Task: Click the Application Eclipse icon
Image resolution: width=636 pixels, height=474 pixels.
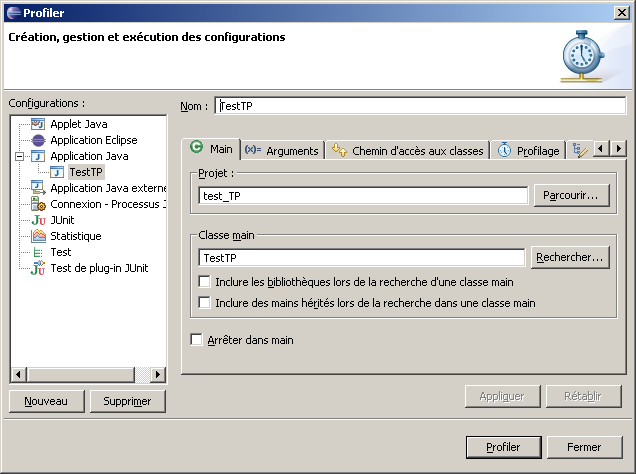Action: [x=38, y=140]
